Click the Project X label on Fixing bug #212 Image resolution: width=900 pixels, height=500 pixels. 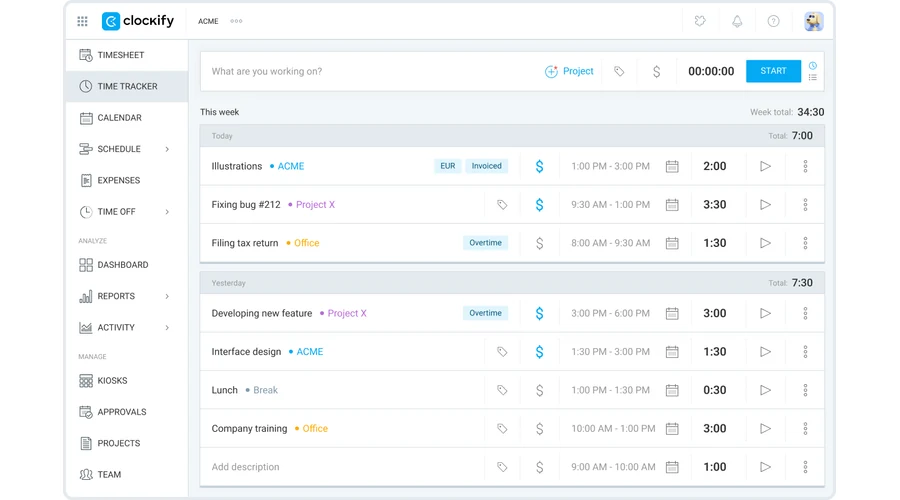(x=315, y=205)
